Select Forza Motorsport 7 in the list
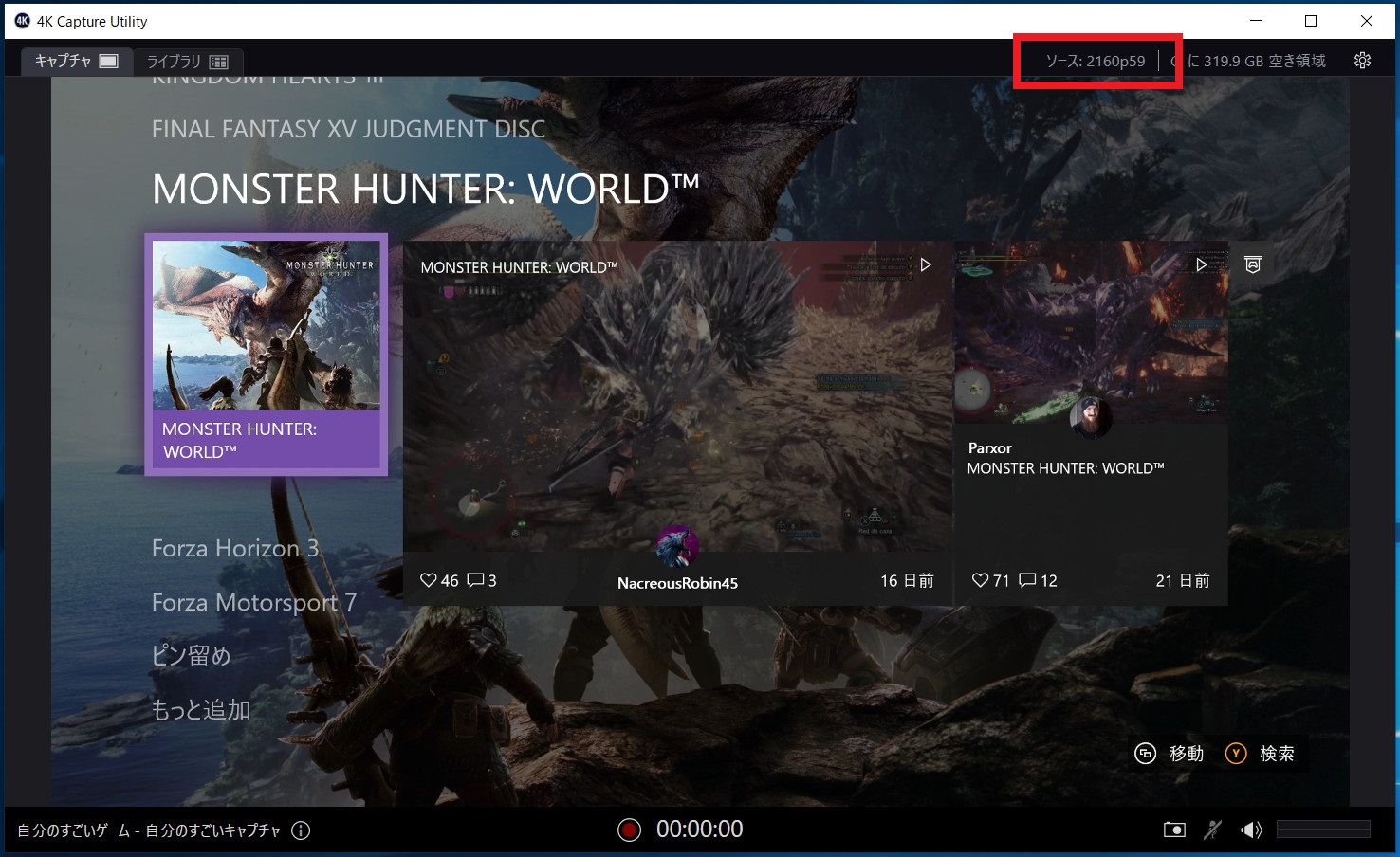 pyautogui.click(x=254, y=603)
